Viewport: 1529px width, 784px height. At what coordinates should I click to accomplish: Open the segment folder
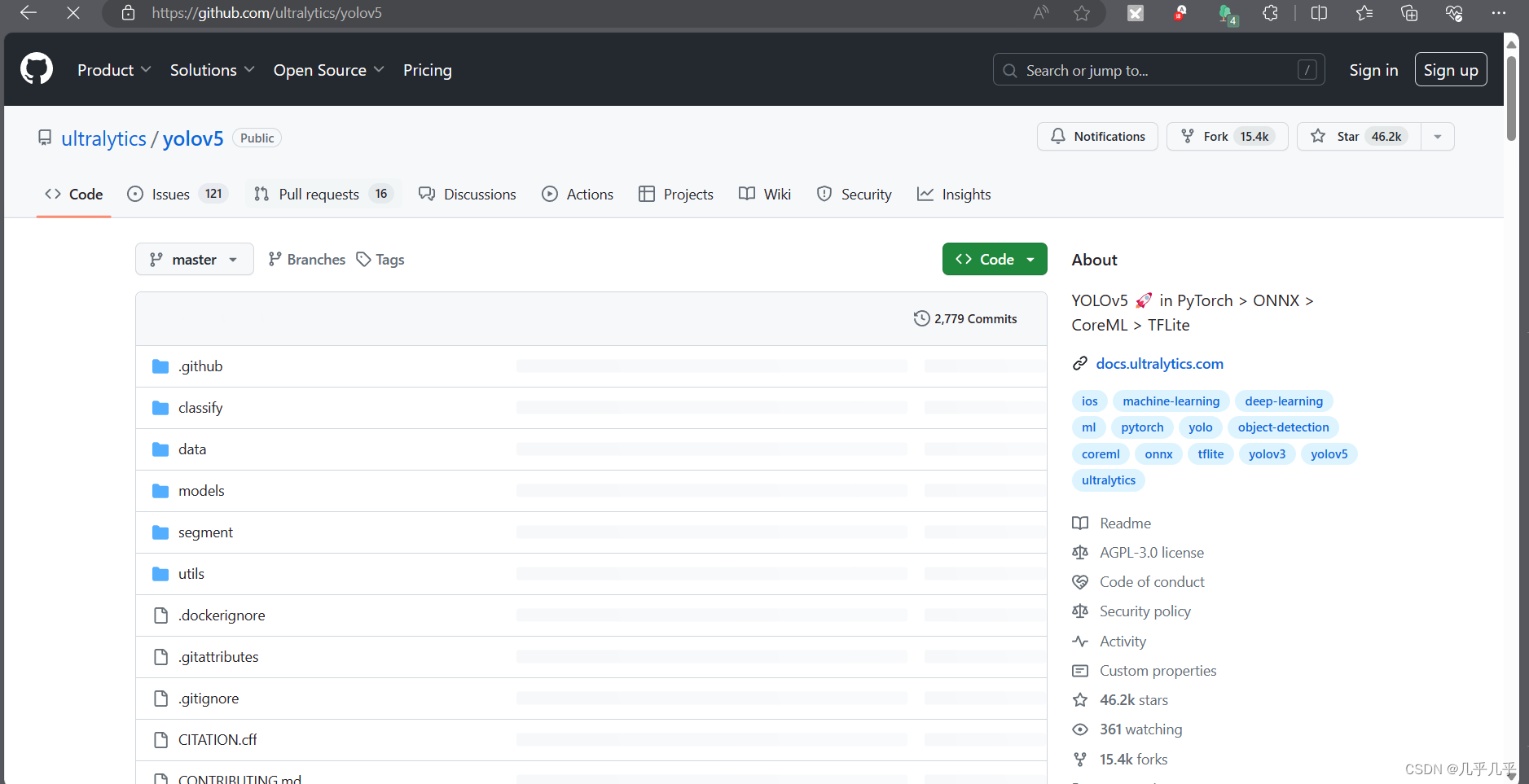(205, 532)
